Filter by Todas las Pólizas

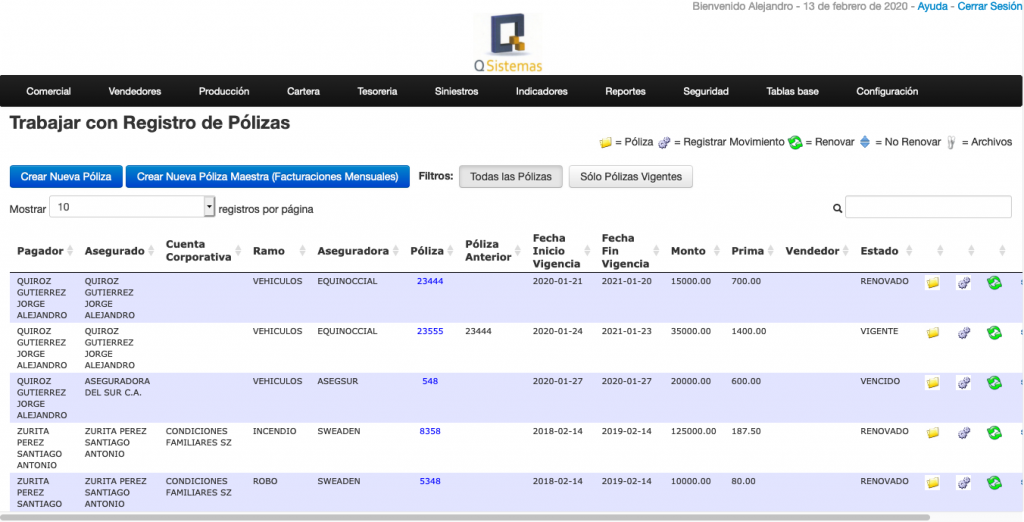pos(511,176)
